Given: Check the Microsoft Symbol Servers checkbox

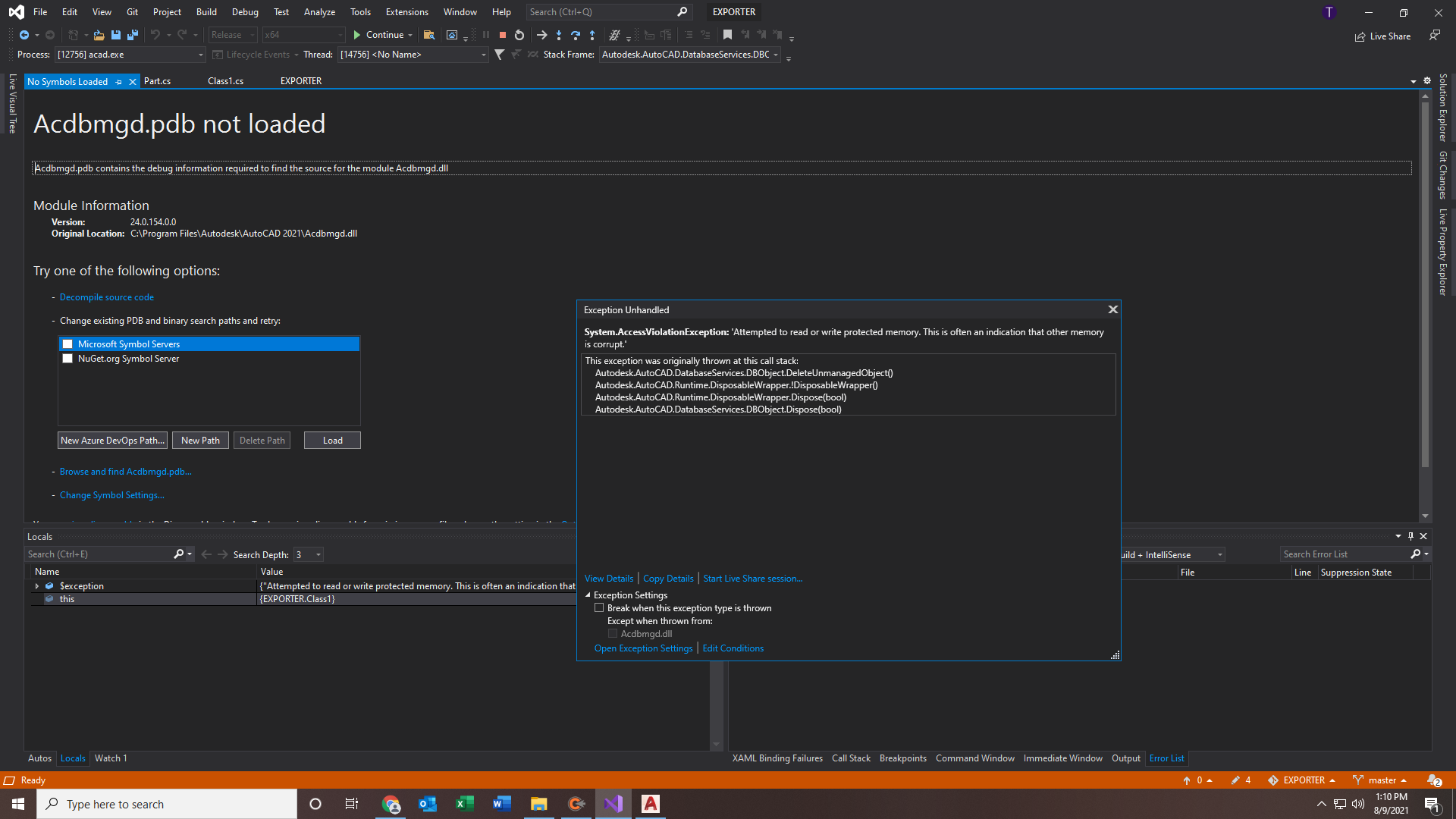Looking at the screenshot, I should (x=67, y=344).
